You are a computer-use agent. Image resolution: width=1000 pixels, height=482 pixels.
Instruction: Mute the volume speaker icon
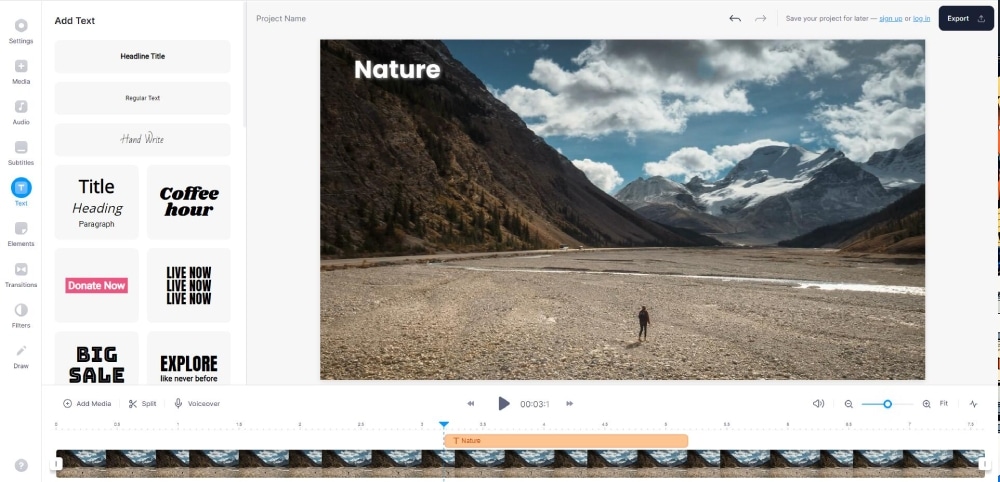[x=818, y=404]
